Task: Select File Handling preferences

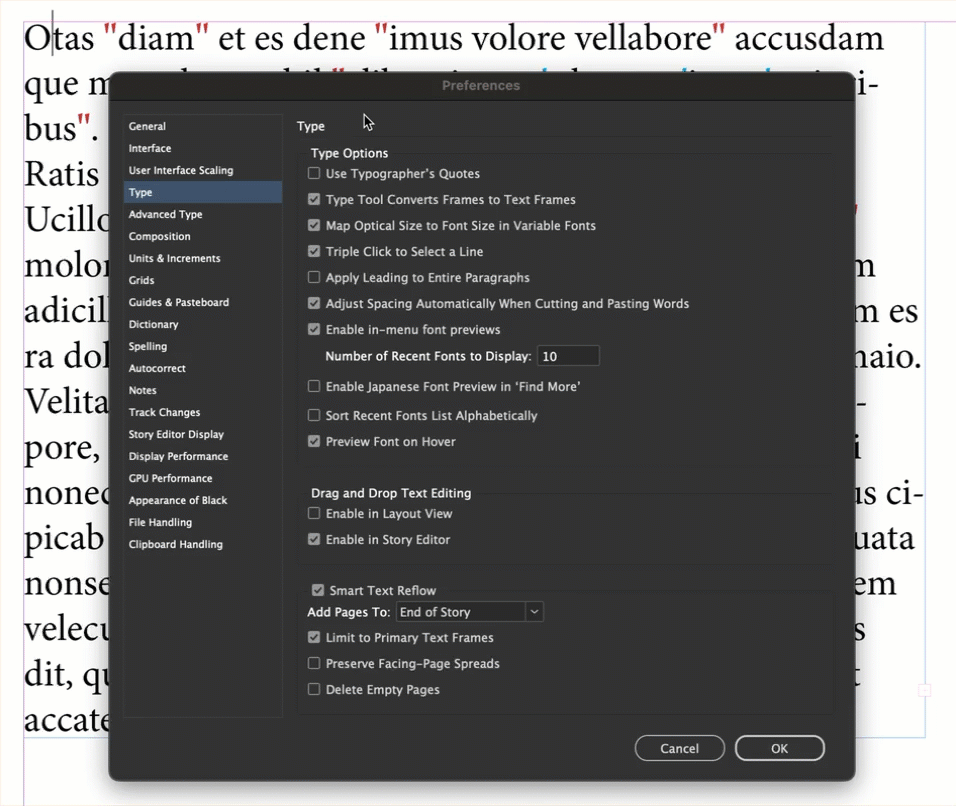Action: [202, 522]
